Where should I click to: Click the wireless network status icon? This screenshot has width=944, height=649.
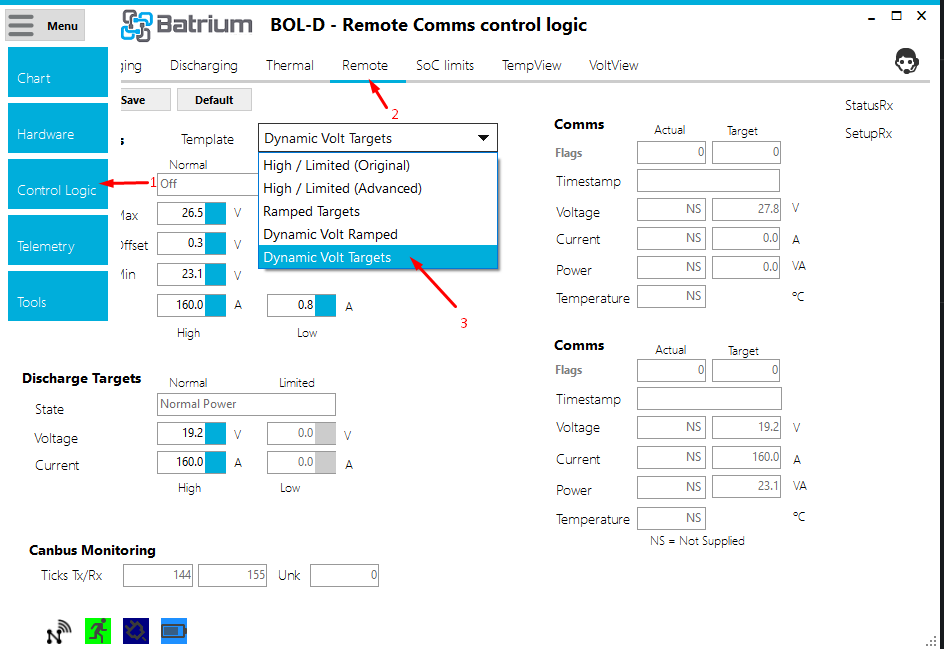click(59, 632)
